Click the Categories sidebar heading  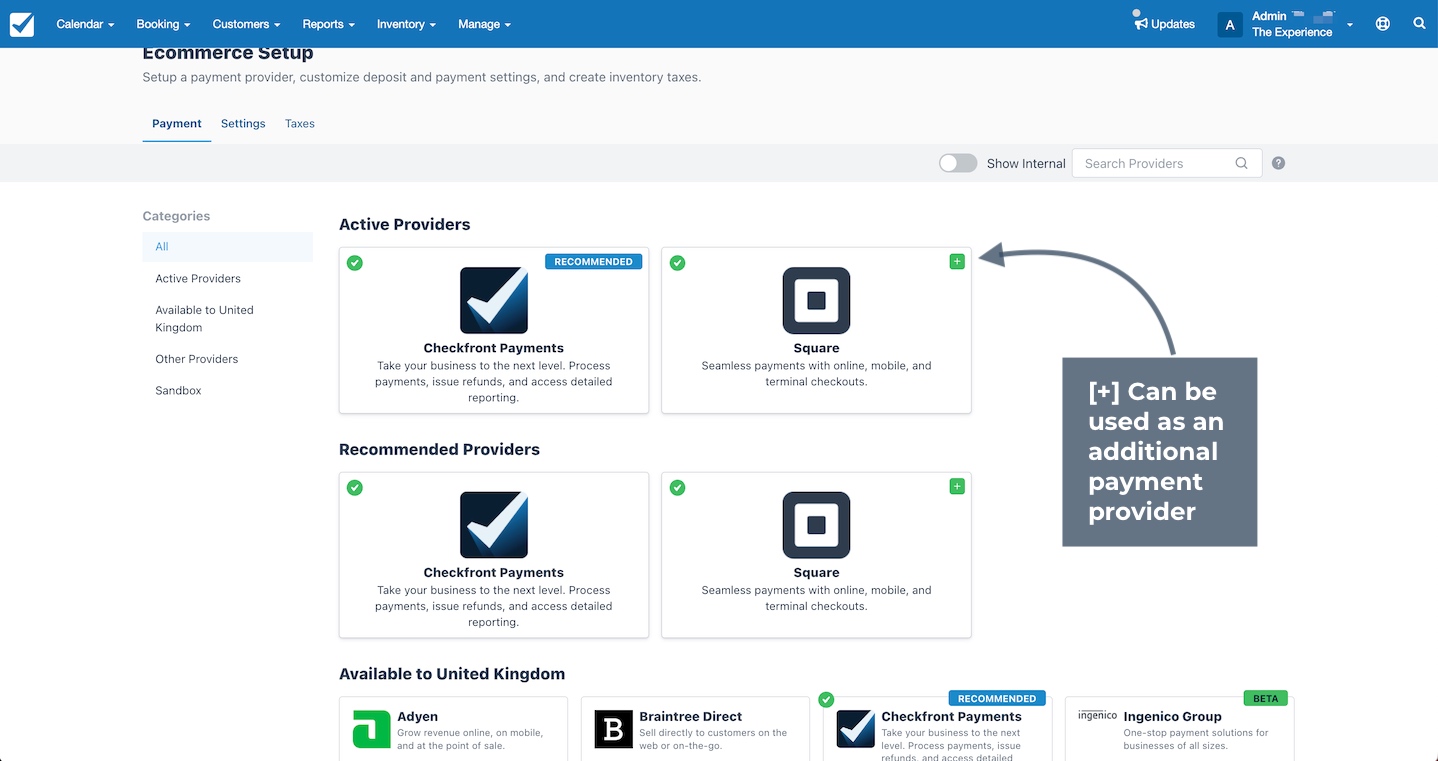click(x=176, y=216)
